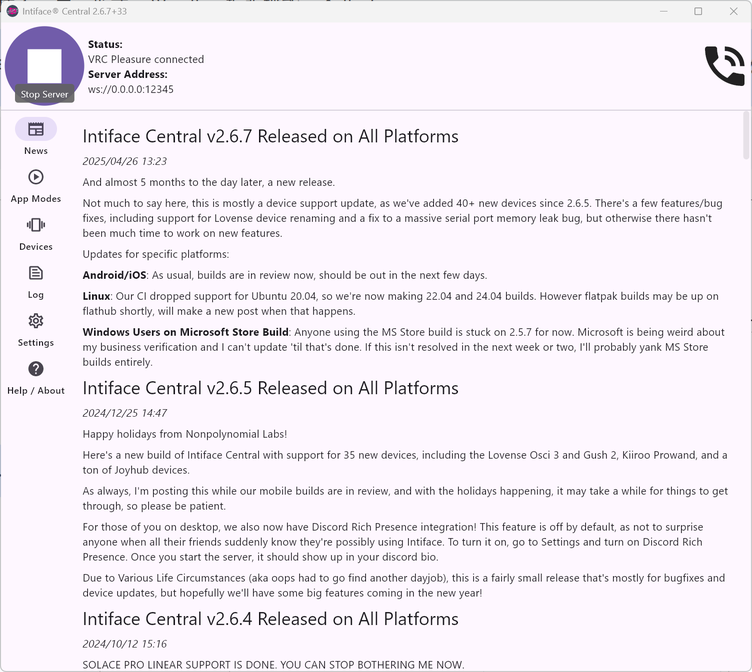Click 'Windows Users on Microsoft Store Build' text
The width and height of the screenshot is (752, 672).
(186, 332)
